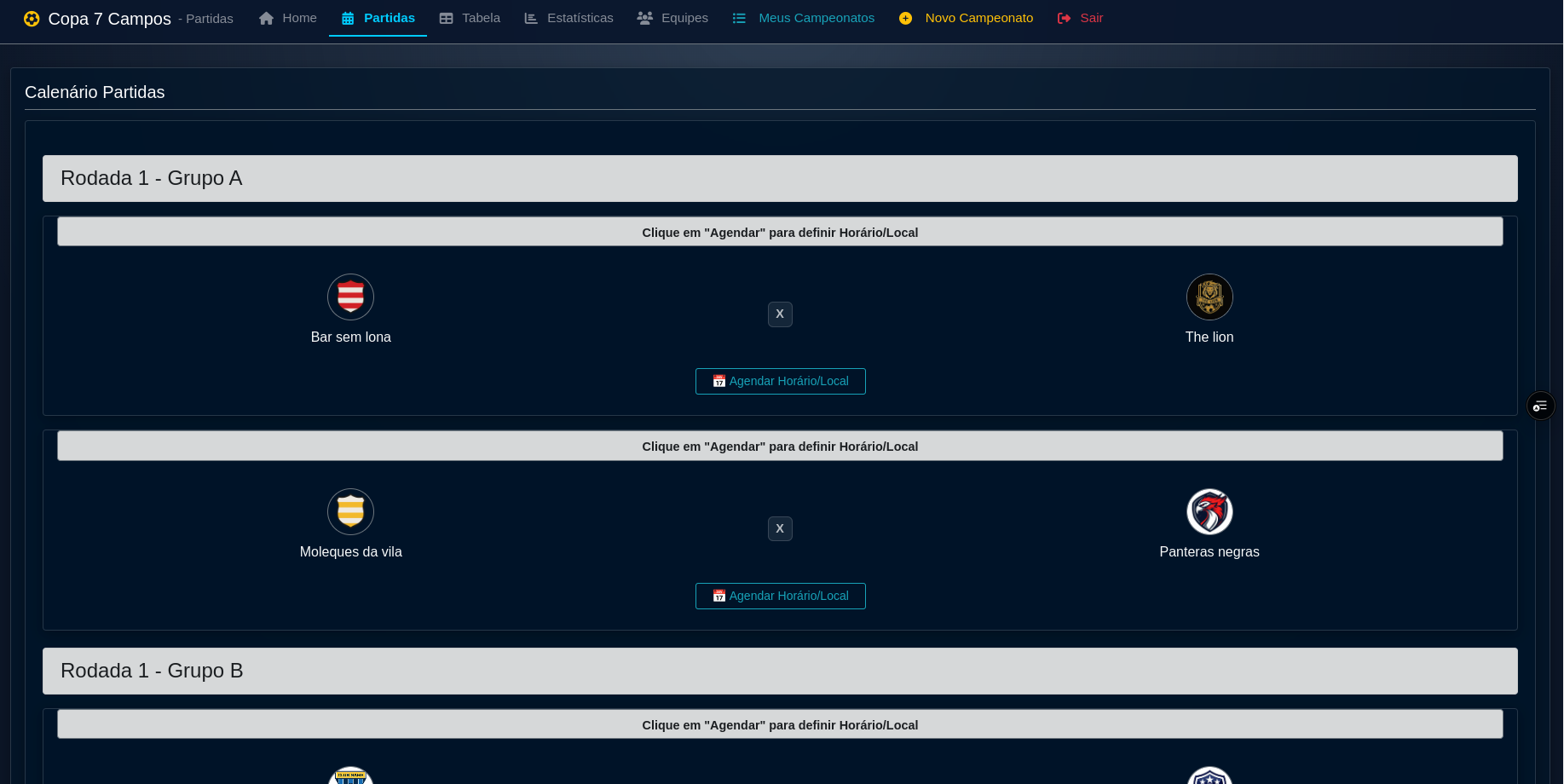Screen dimensions: 1564x784
Task: Click X between Bar sem lona and The lion
Action: tap(780, 314)
